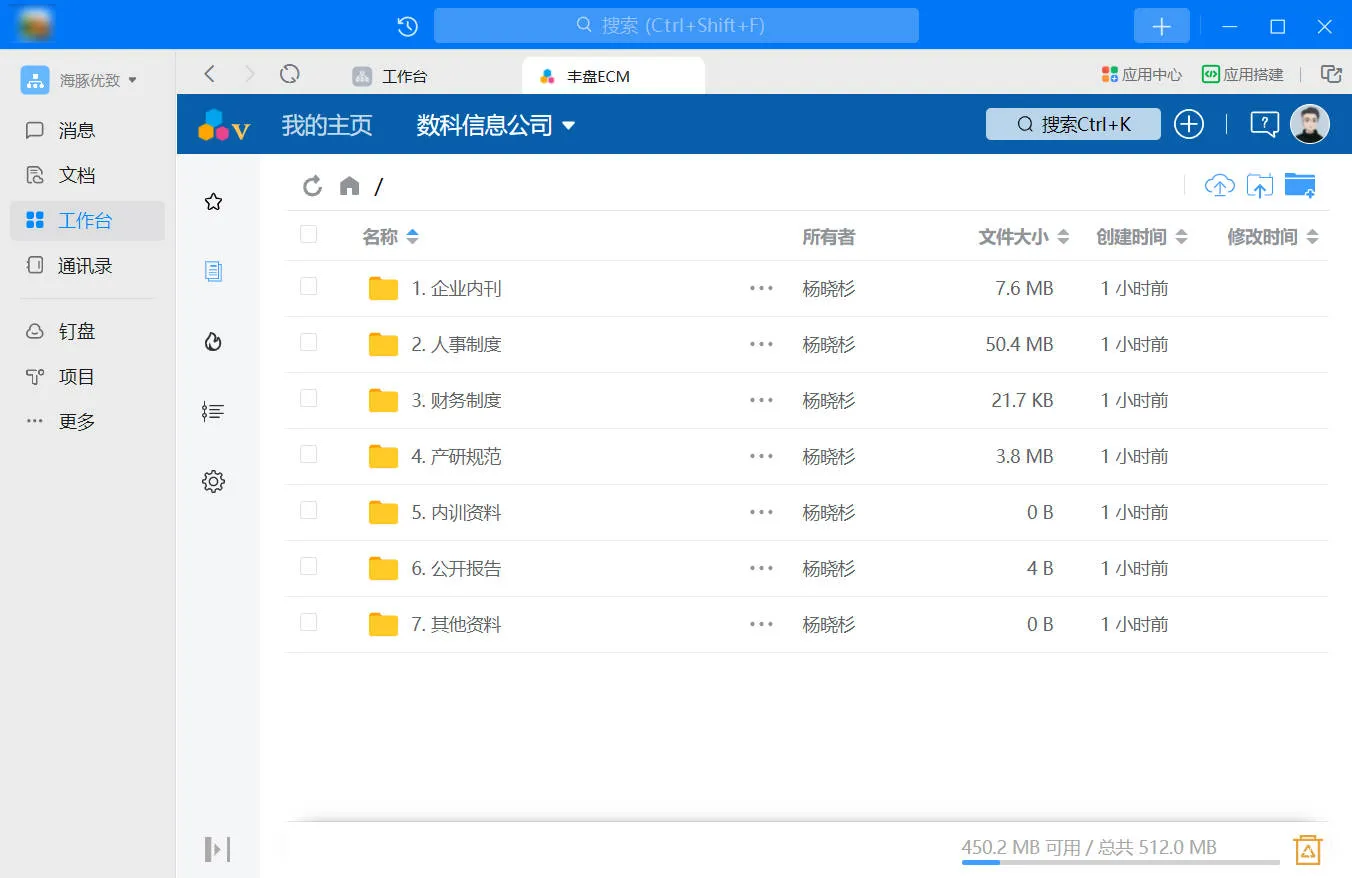Open the user avatar profile
This screenshot has height=878, width=1352.
point(1309,124)
